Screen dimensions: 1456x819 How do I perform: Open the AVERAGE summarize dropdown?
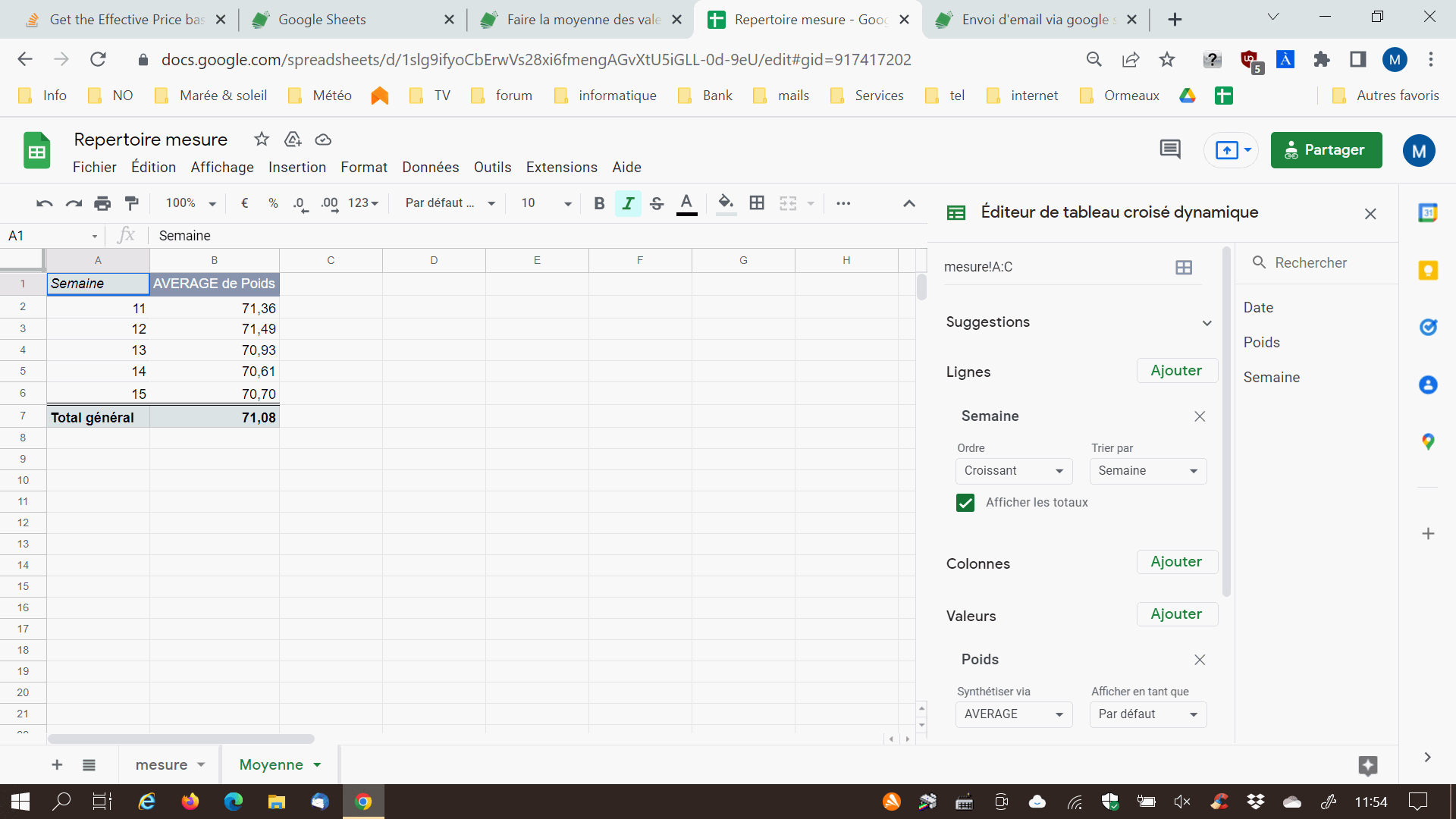tap(1013, 714)
